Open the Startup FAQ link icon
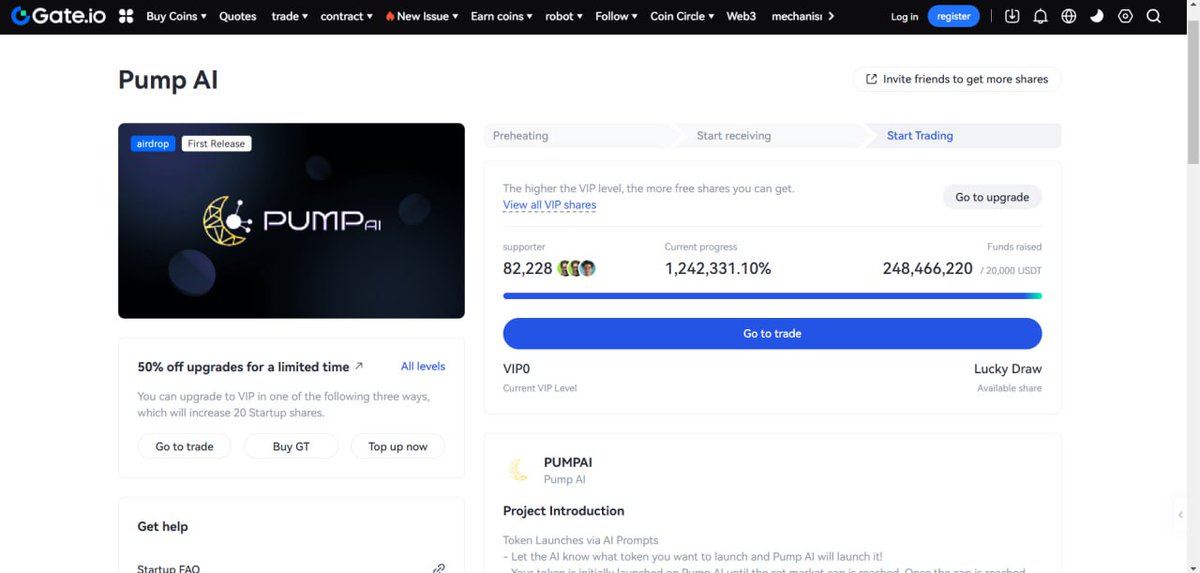Screen dimensions: 1200x573 point(438,568)
